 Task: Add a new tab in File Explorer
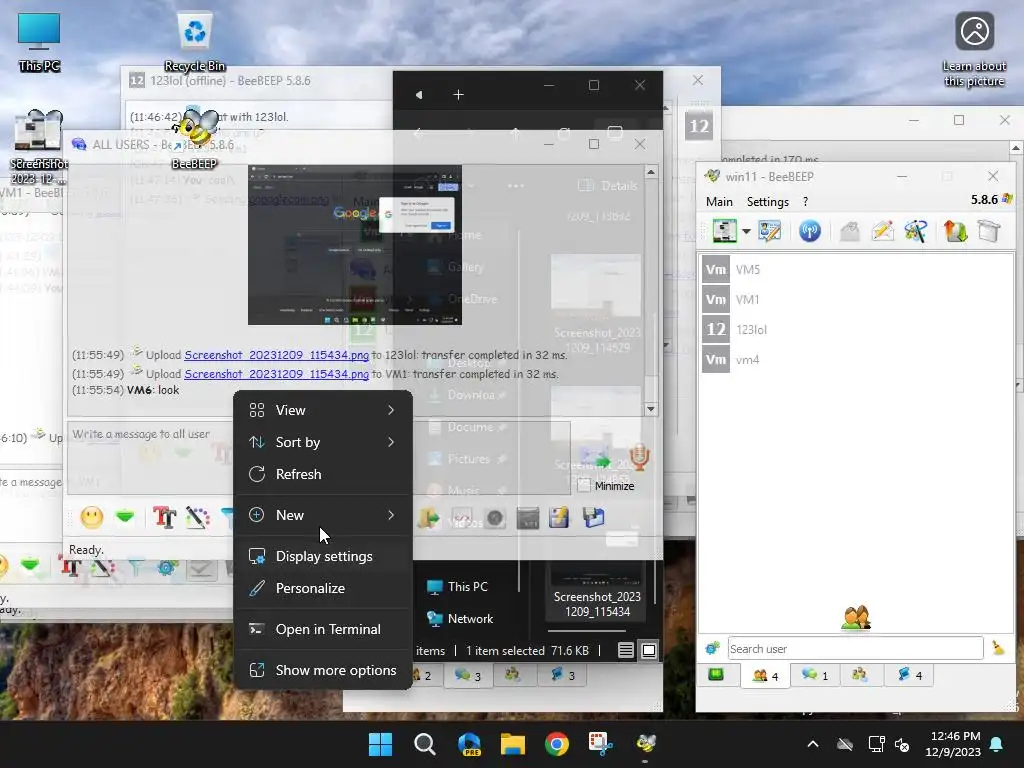pyautogui.click(x=458, y=95)
